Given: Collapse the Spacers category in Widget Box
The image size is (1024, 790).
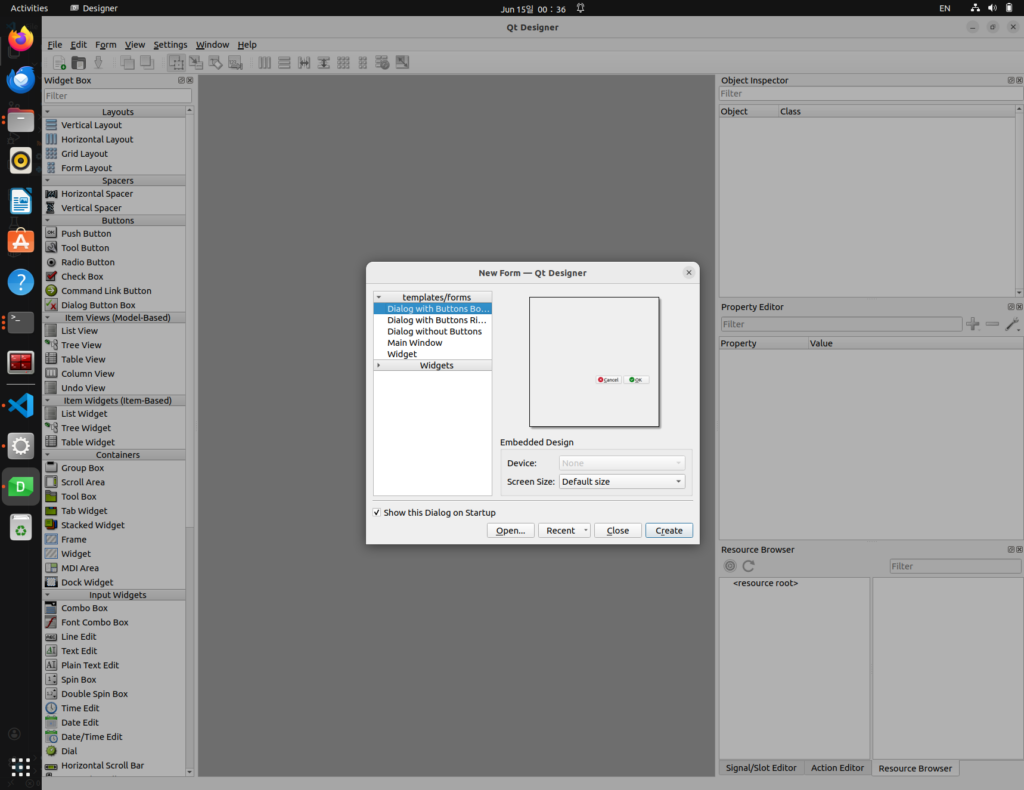Looking at the screenshot, I should click(48, 180).
